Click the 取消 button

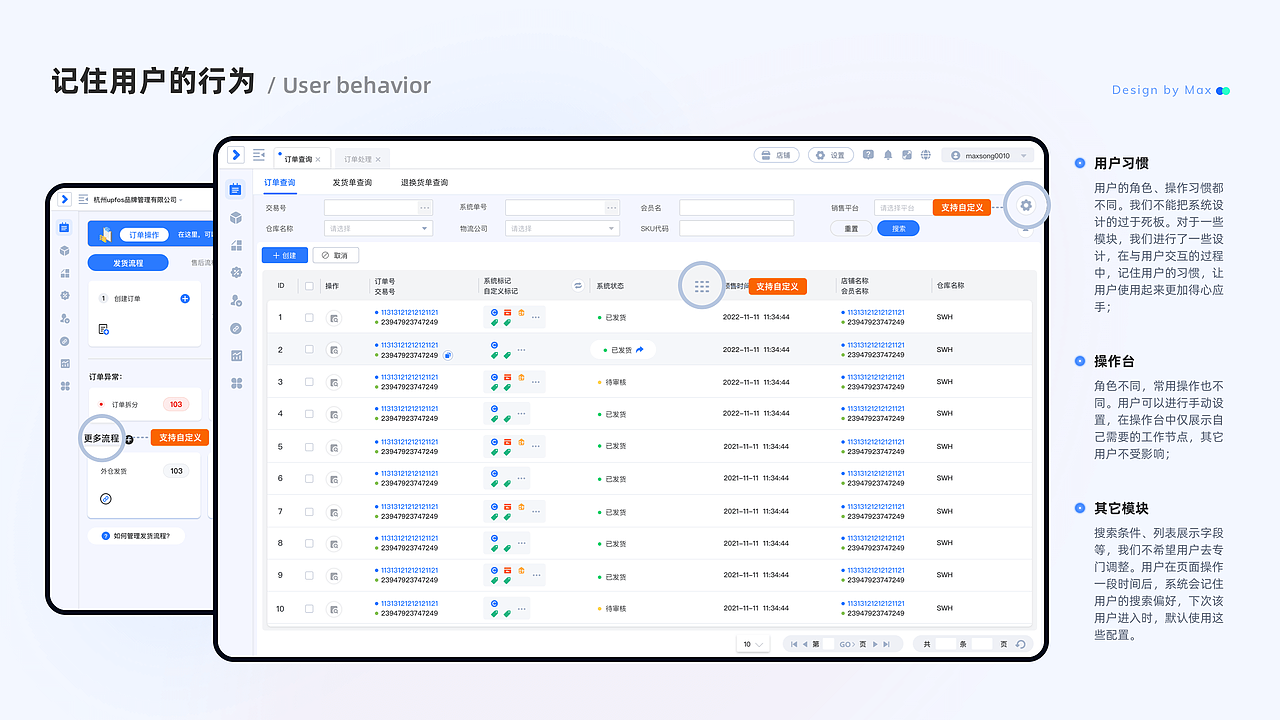336,255
